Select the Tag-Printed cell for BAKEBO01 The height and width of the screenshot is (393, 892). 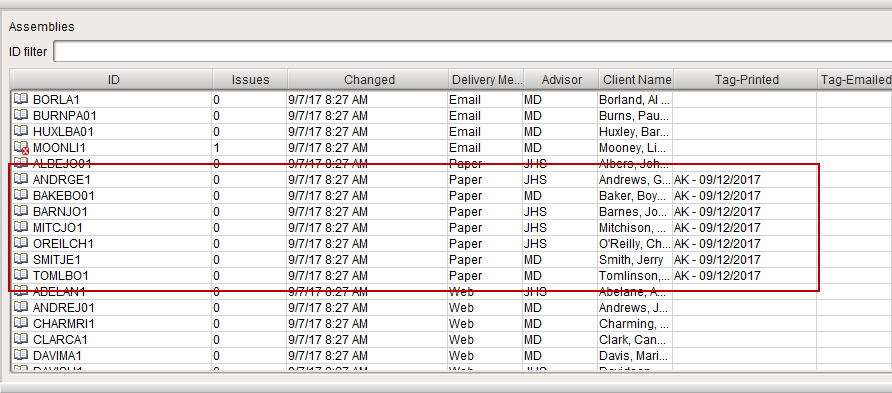[x=745, y=196]
